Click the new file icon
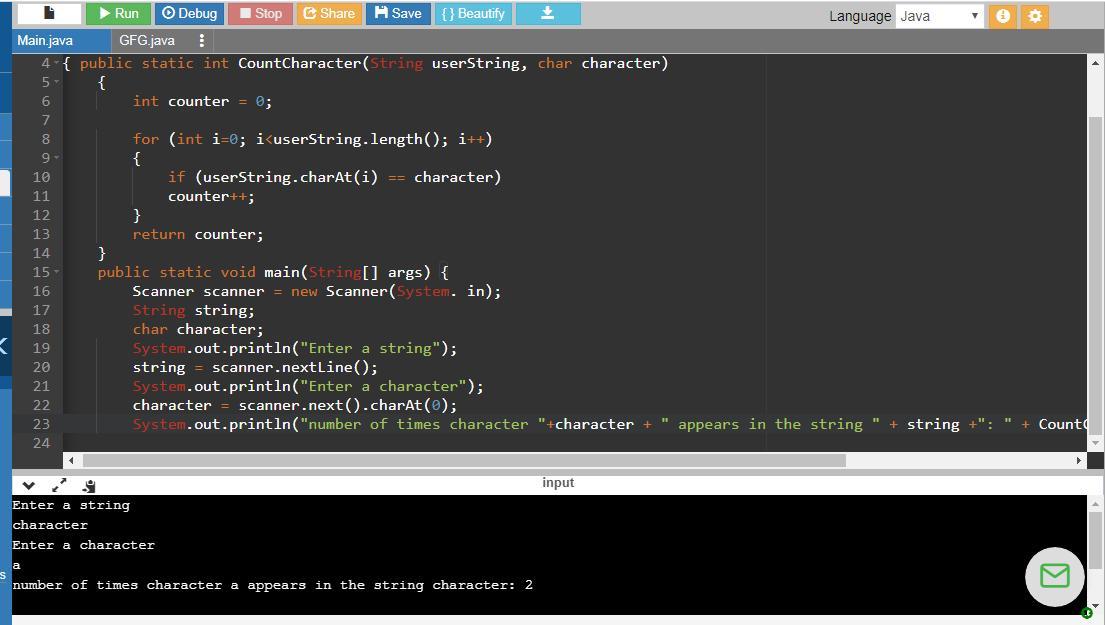The width and height of the screenshot is (1105, 625). [x=48, y=13]
